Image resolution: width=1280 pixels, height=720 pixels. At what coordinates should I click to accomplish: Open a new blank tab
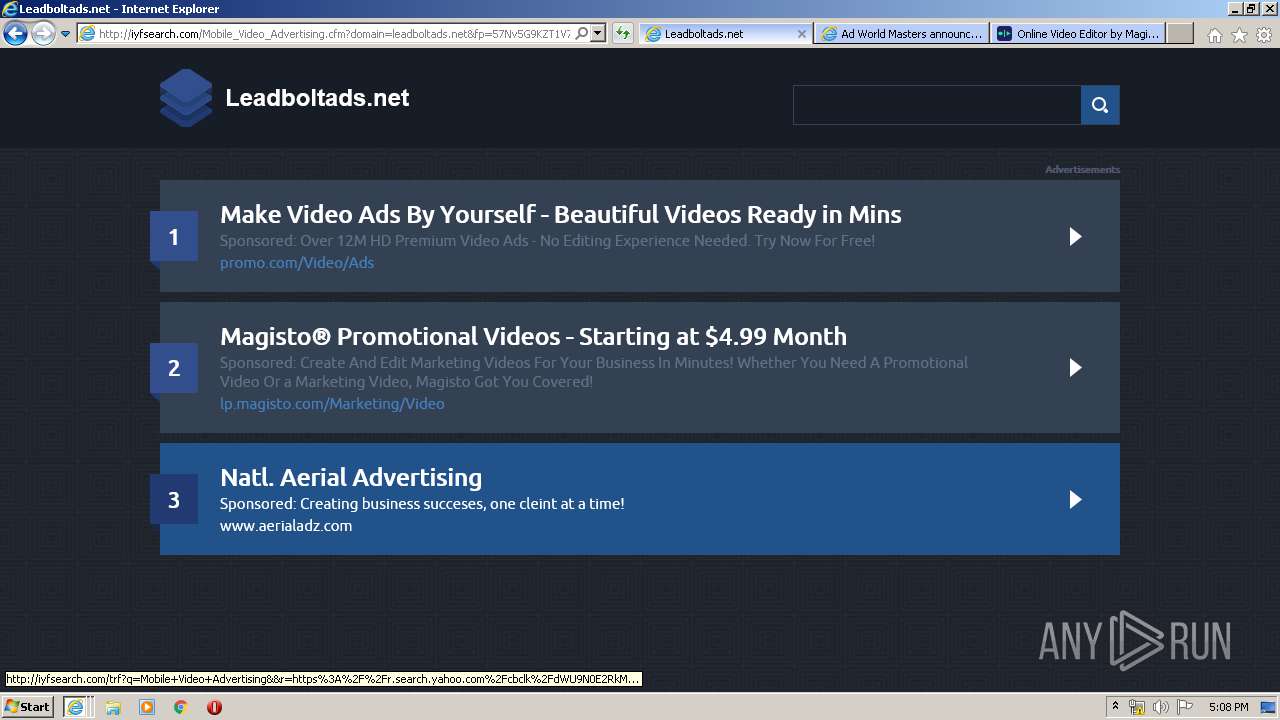(x=1180, y=34)
